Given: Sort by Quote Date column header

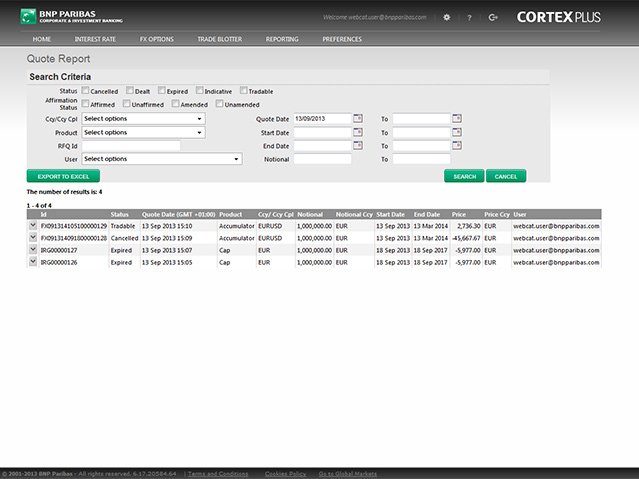Looking at the screenshot, I should [x=178, y=214].
